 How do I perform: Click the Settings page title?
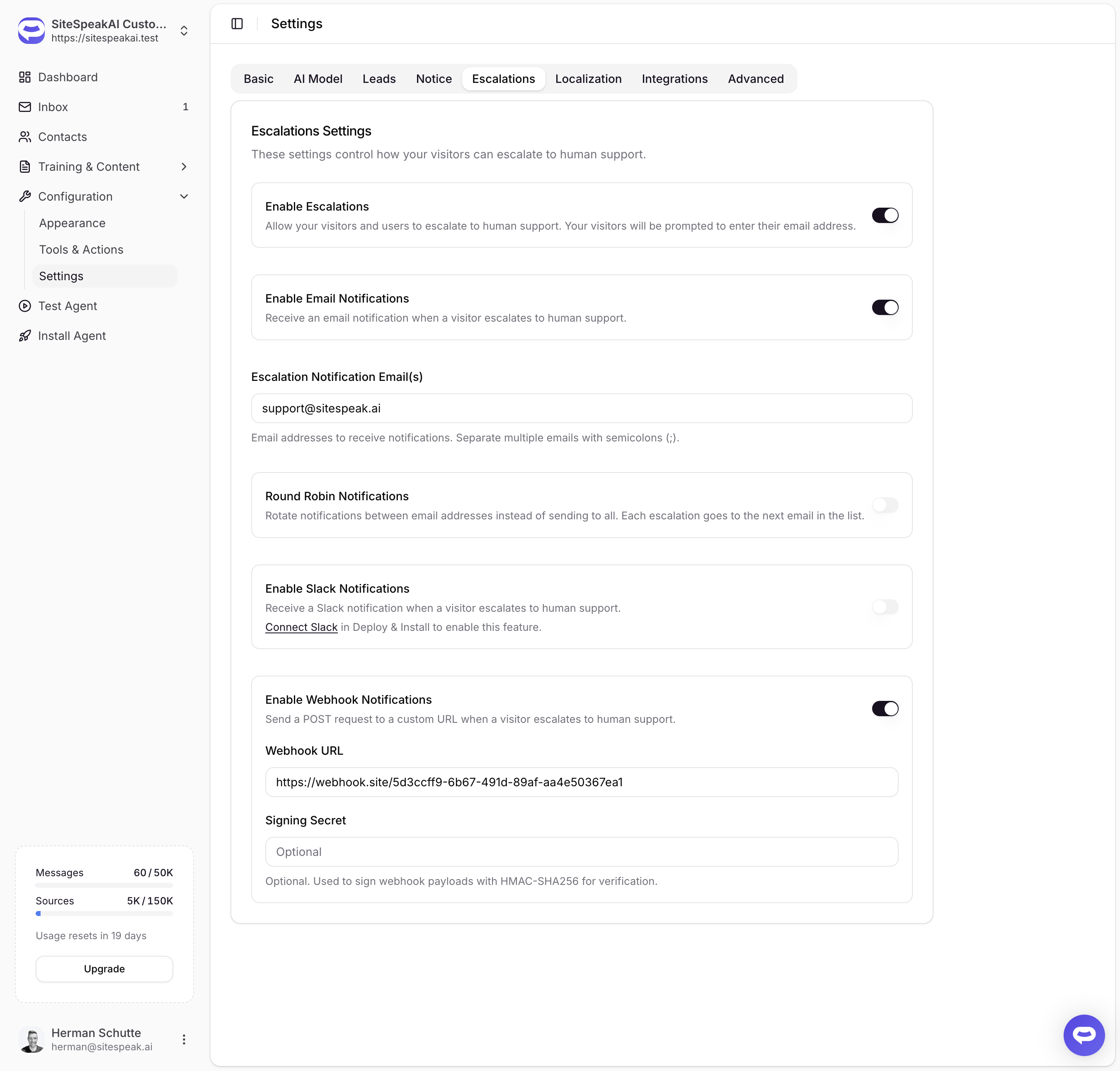tap(297, 23)
